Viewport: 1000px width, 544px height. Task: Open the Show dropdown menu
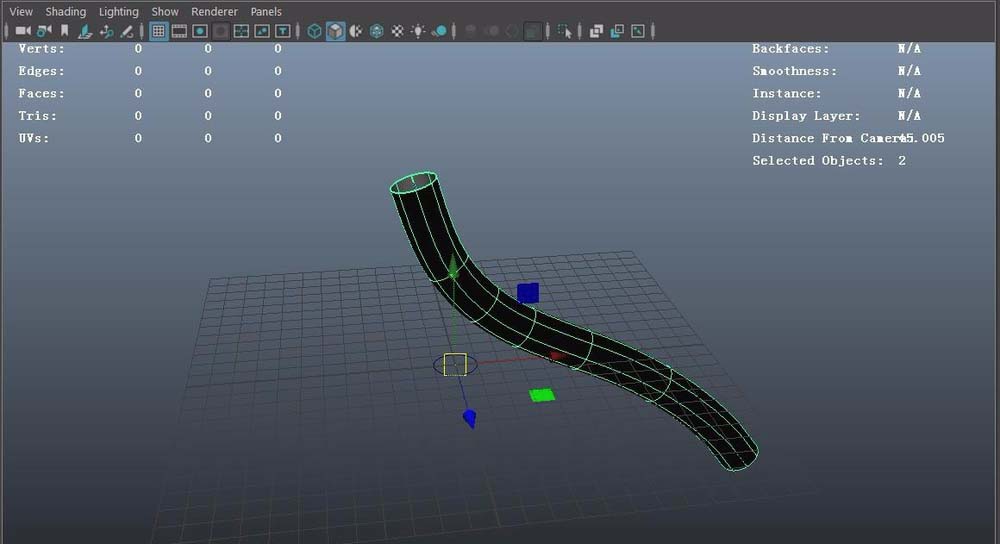[165, 12]
